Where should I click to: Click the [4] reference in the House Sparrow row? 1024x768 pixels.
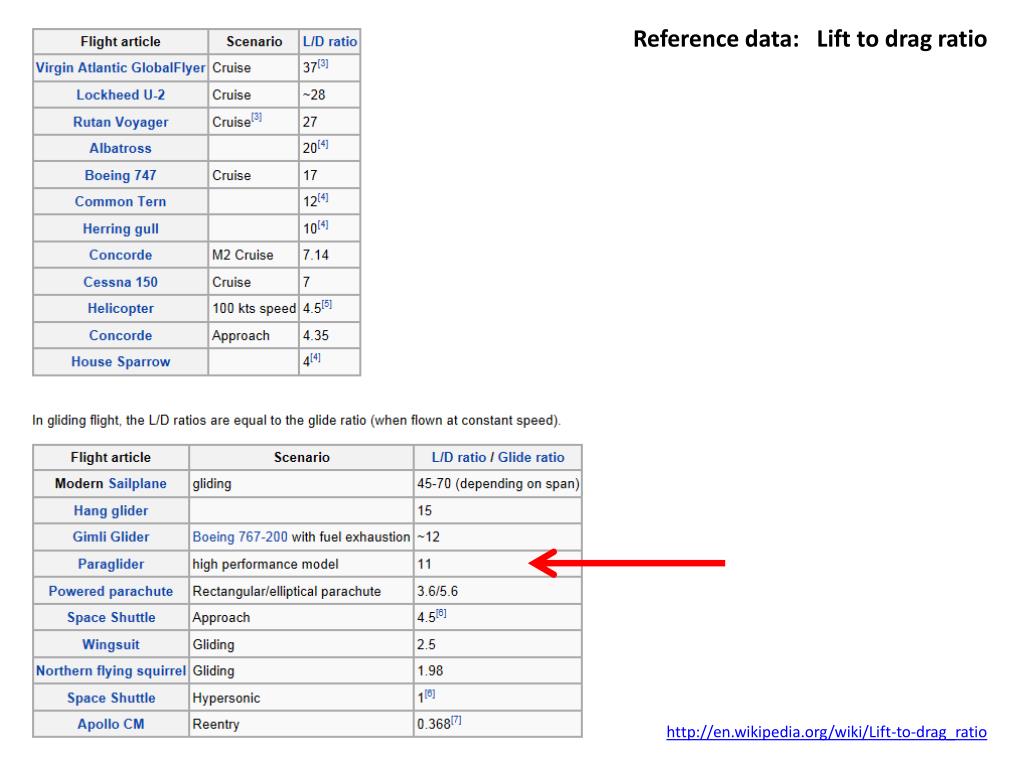point(315,358)
